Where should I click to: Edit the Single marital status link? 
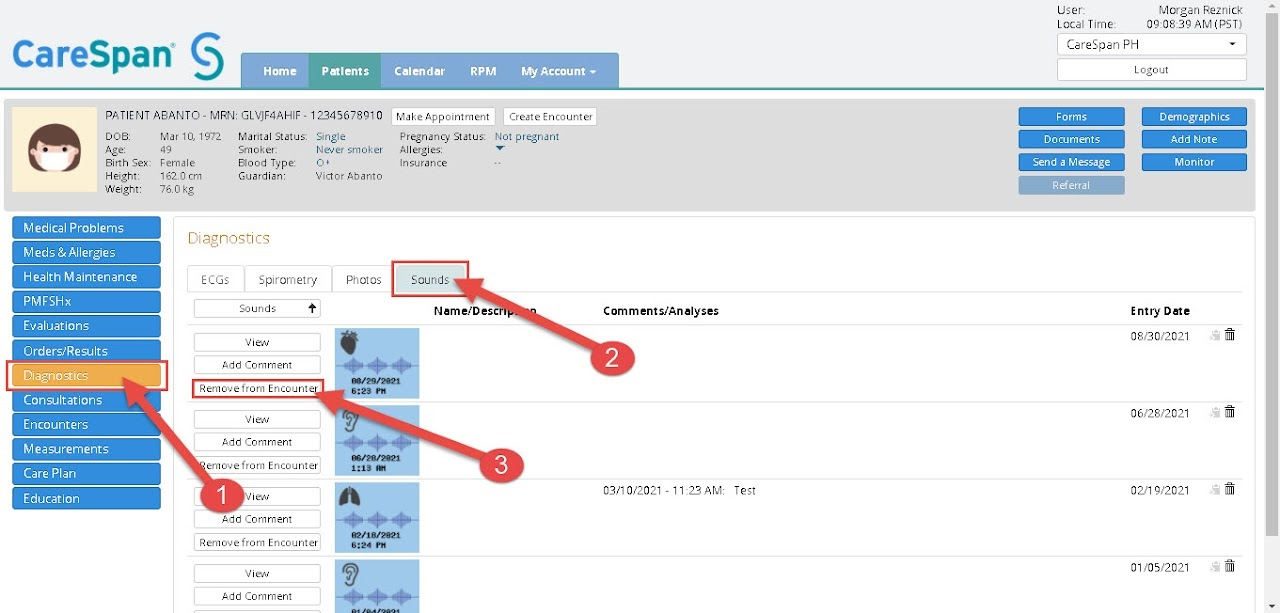click(330, 137)
